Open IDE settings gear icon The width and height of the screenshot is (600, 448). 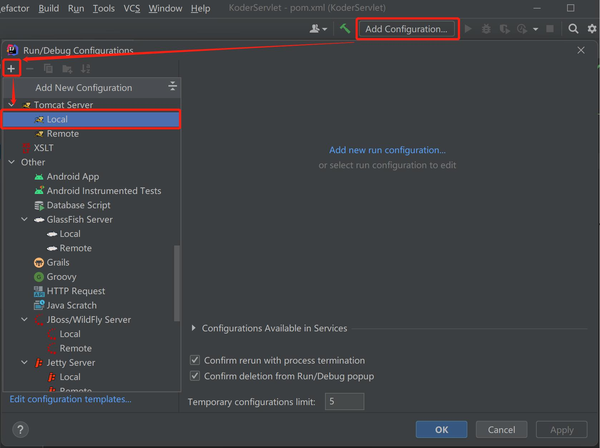(592, 29)
